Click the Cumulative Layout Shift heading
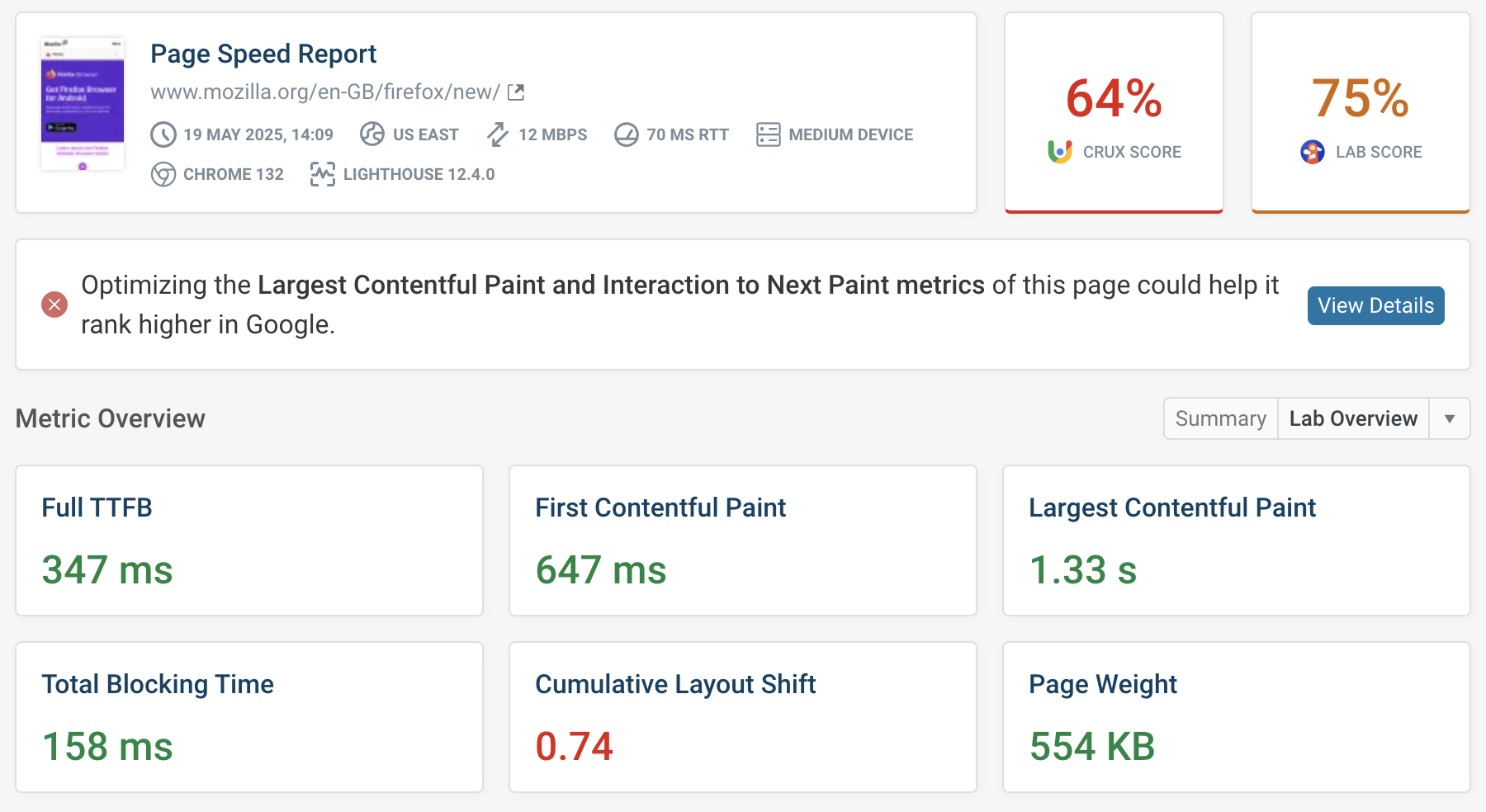This screenshot has width=1486, height=812. [675, 684]
